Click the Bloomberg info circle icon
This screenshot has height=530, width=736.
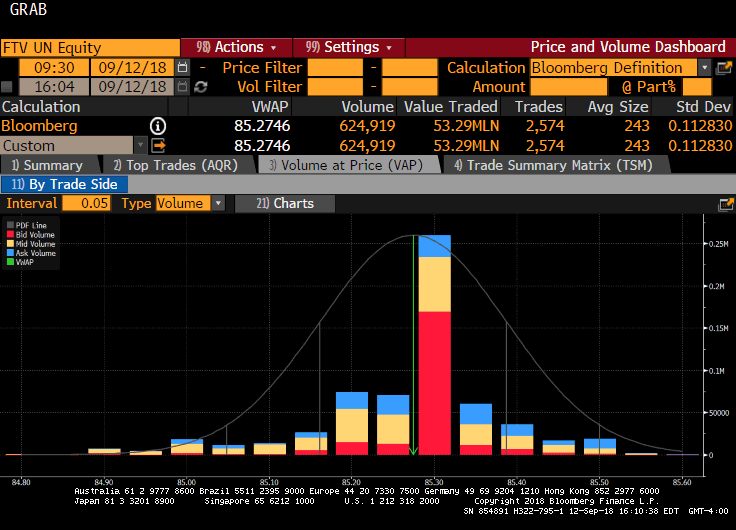tap(157, 126)
